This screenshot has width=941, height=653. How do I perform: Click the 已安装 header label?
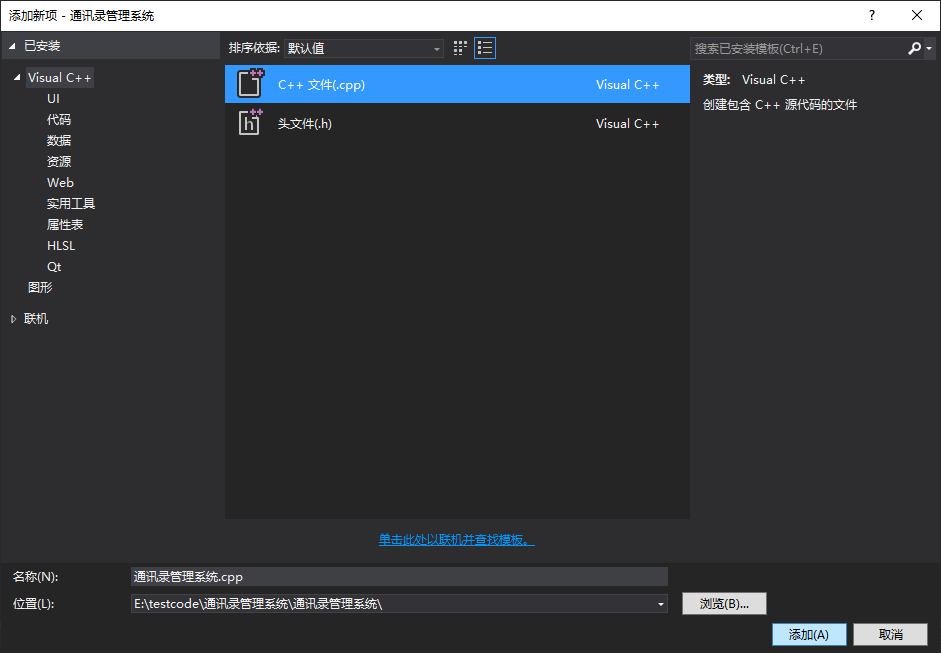tap(42, 46)
